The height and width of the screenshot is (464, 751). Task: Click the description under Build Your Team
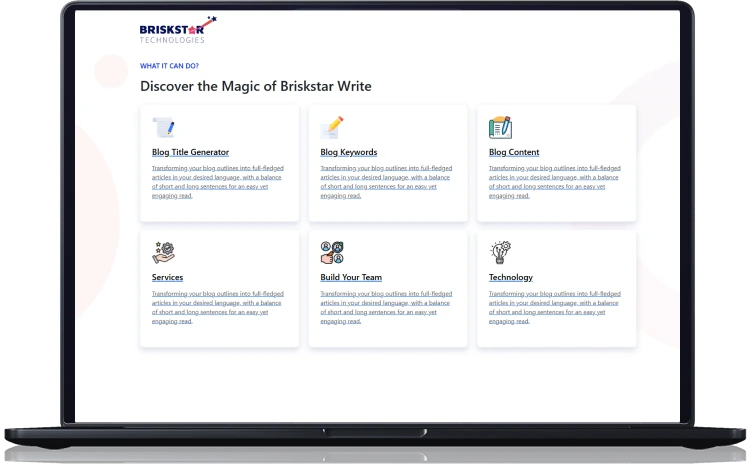tap(386, 307)
